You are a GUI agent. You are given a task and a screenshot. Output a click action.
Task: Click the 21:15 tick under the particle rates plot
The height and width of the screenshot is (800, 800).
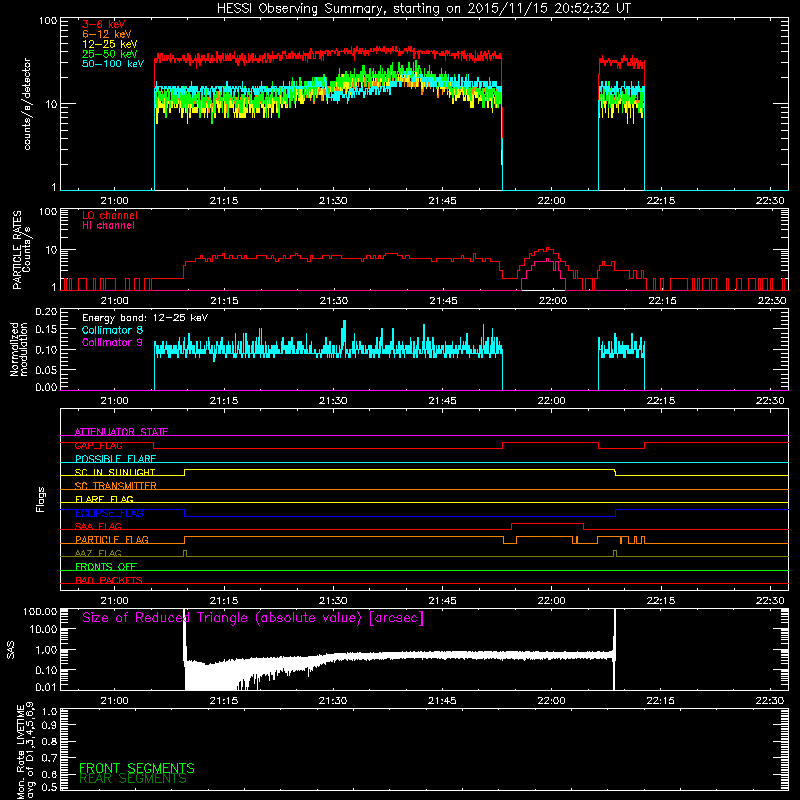(x=224, y=301)
